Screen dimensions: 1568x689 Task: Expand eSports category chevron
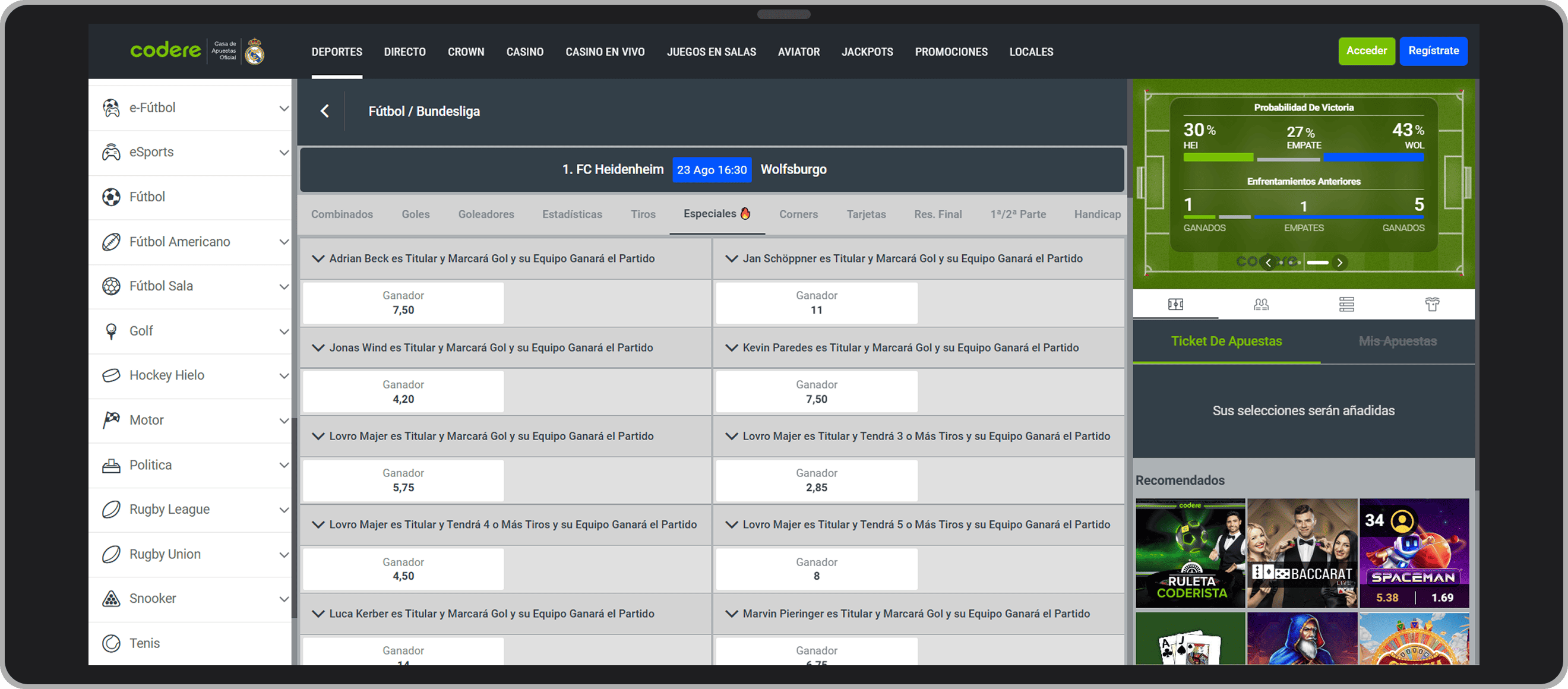pos(284,153)
